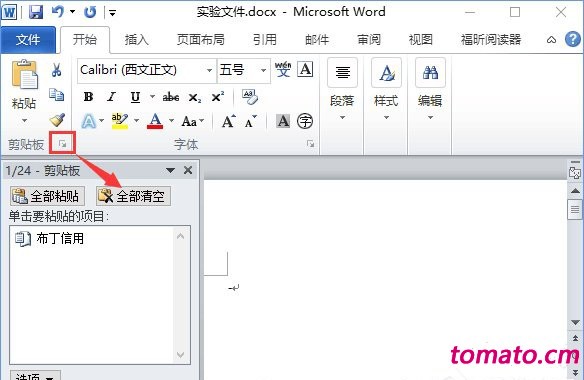Click the enclosed character icon
Viewport: 584px width, 380px height.
305,121
